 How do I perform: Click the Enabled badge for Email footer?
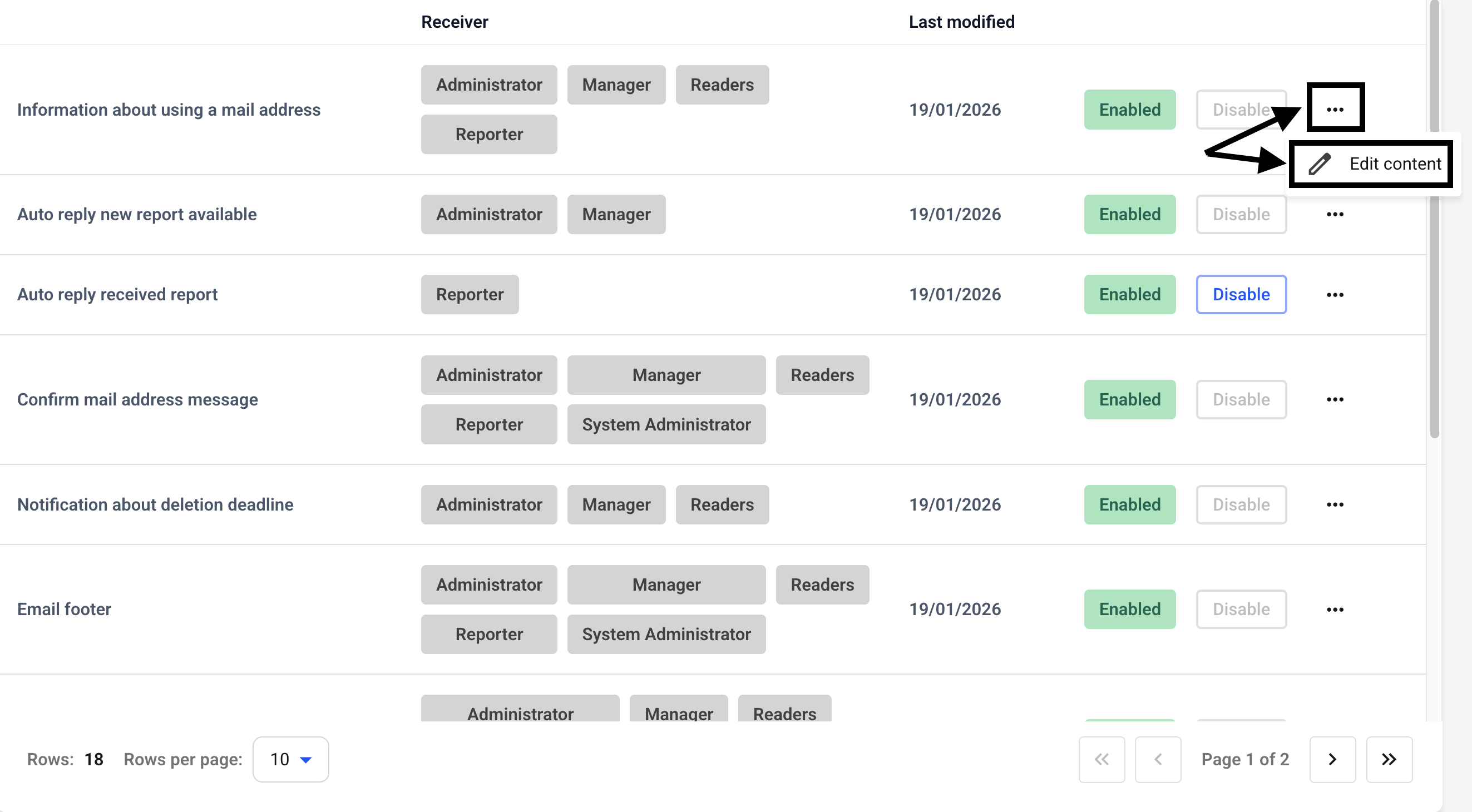(1130, 609)
